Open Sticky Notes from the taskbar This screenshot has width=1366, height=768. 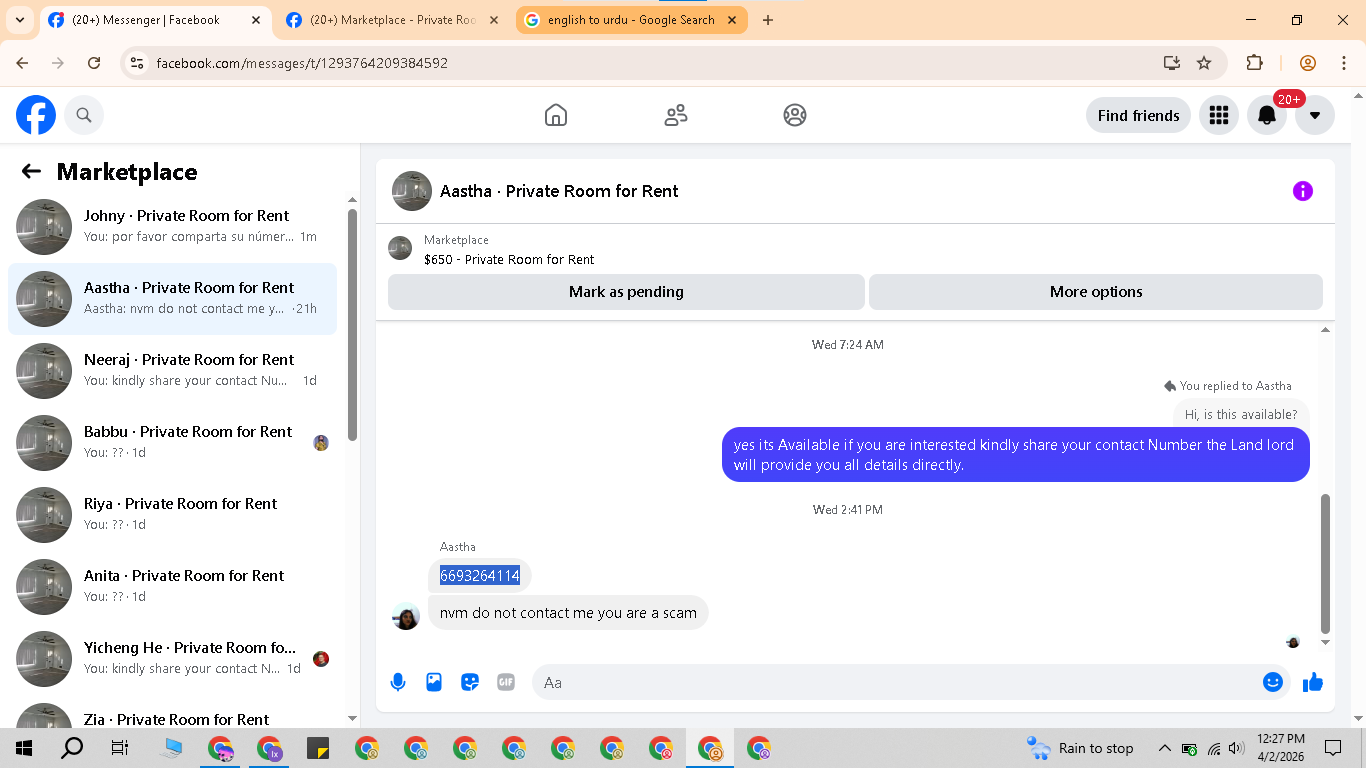318,748
